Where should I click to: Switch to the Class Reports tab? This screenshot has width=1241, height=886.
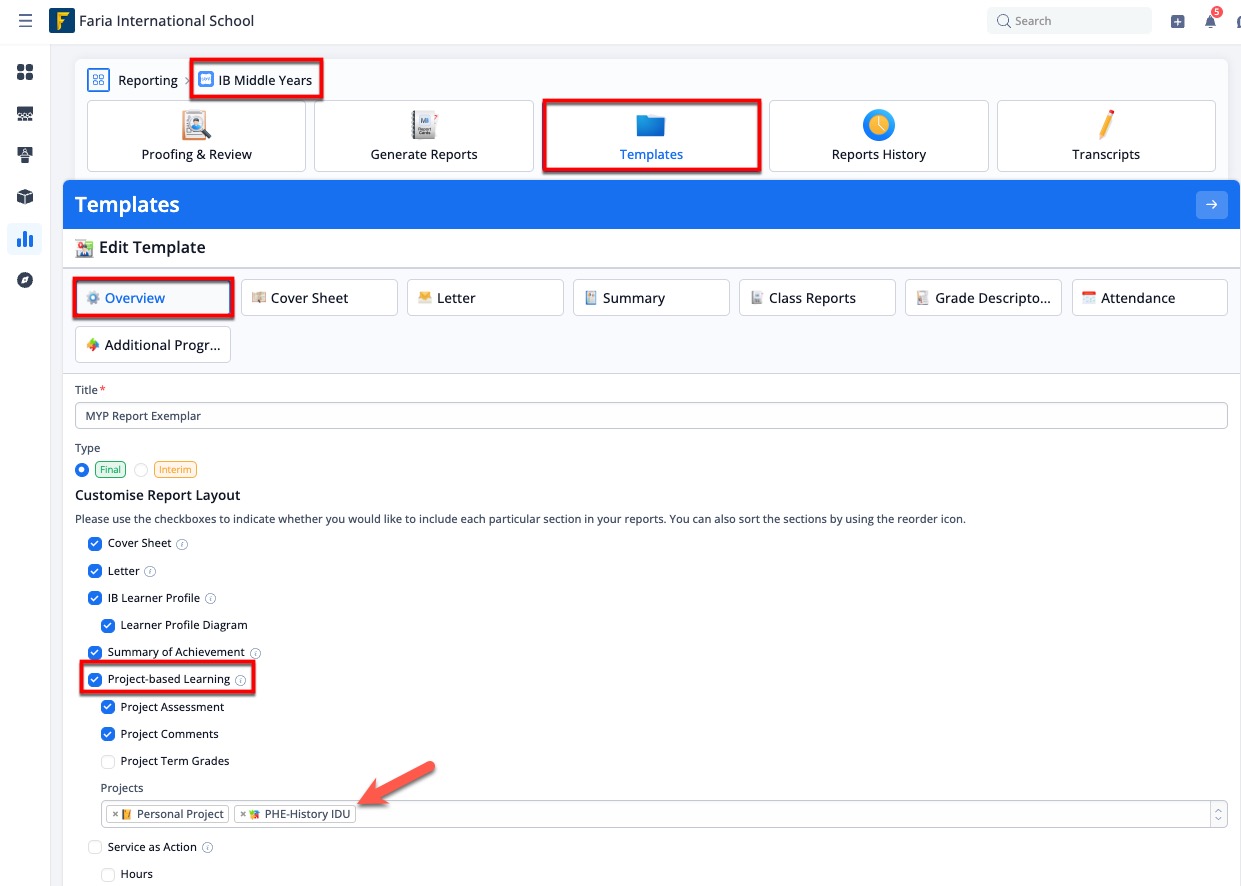pyautogui.click(x=816, y=298)
